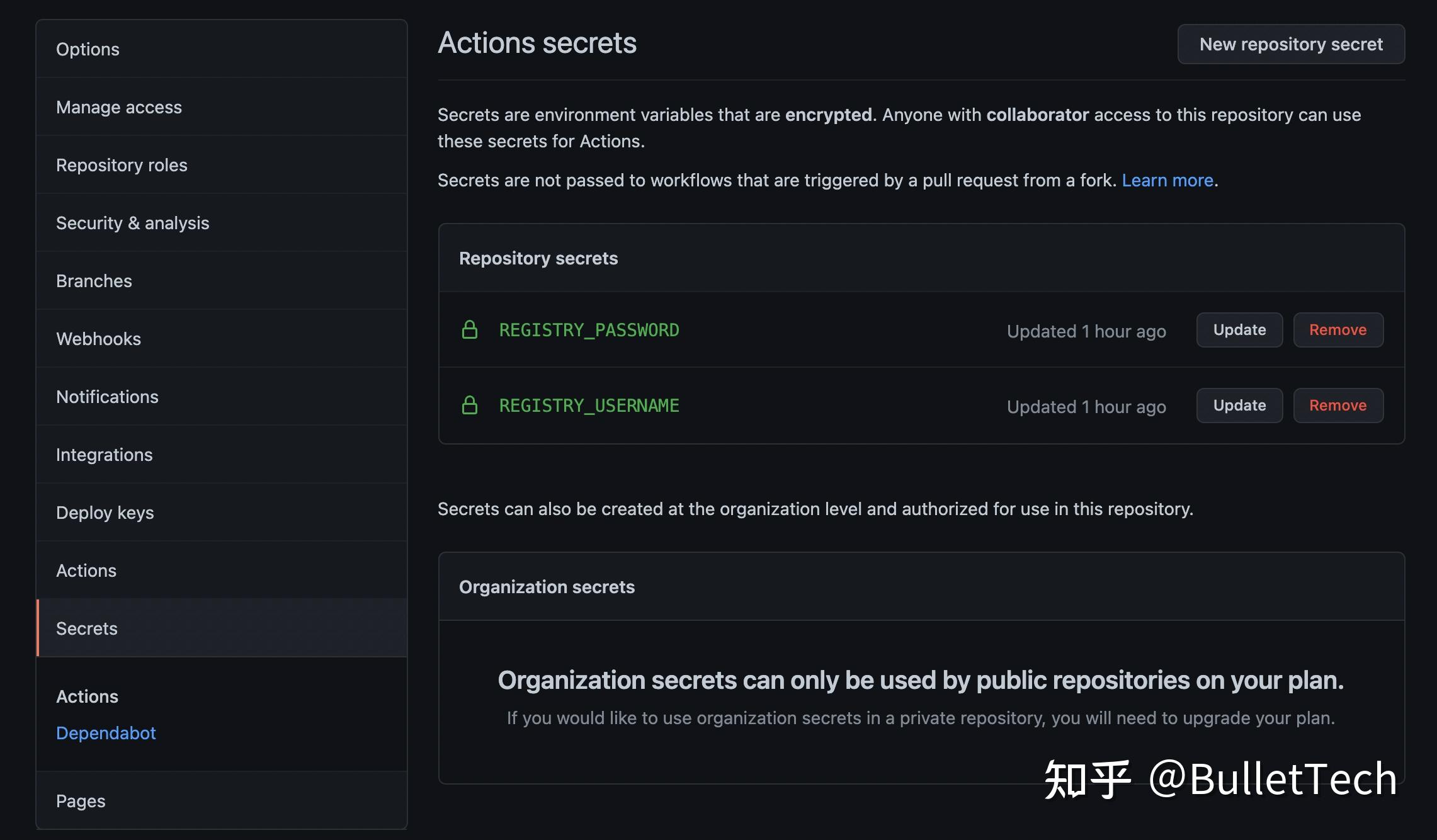Screen dimensions: 1437x840
Task: Open Security & analysis settings
Action: coord(132,222)
